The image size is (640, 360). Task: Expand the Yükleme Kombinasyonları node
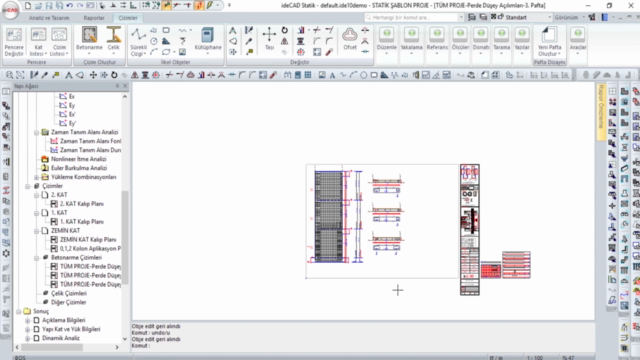pos(36,177)
